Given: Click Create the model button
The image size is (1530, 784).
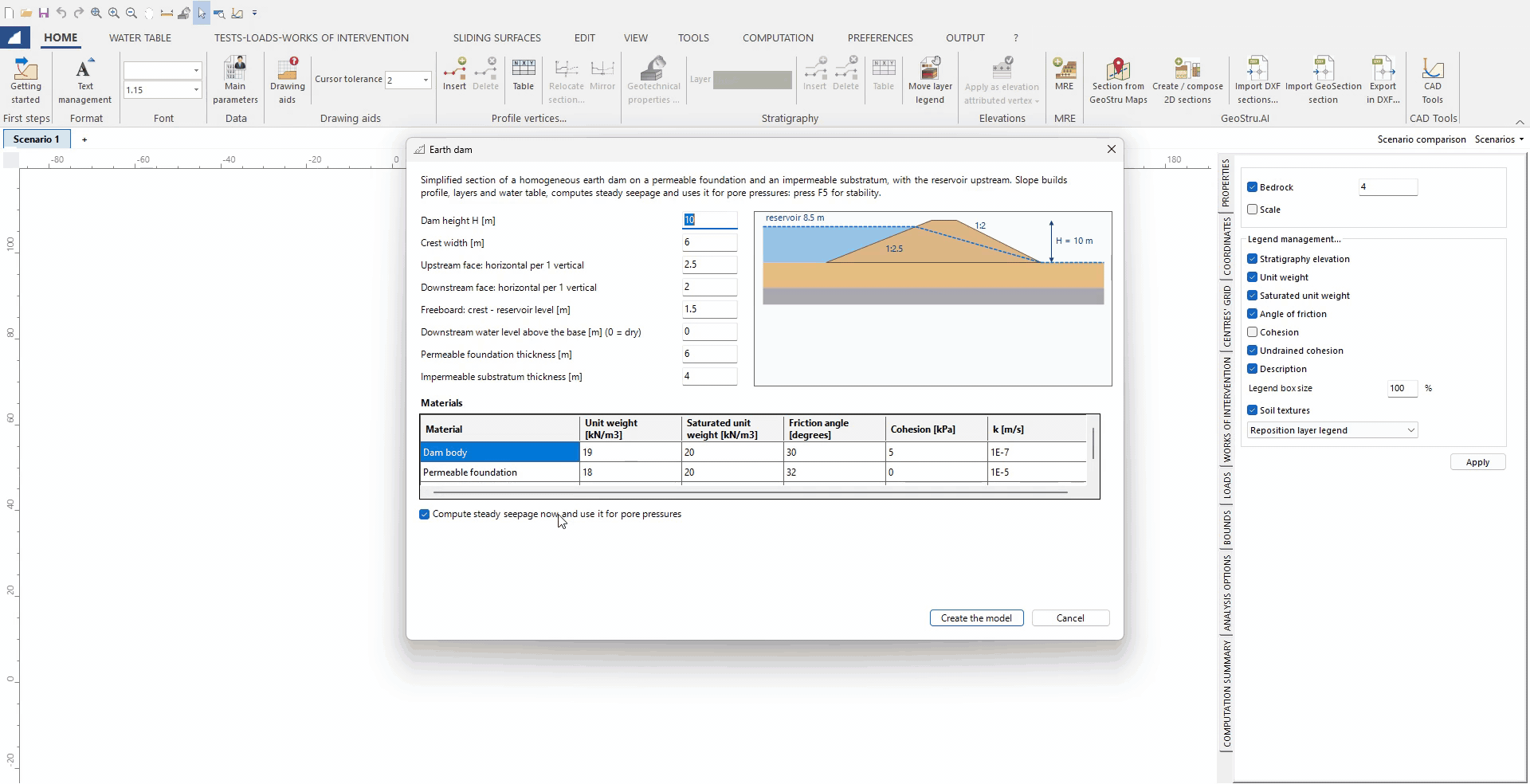Looking at the screenshot, I should 976,618.
